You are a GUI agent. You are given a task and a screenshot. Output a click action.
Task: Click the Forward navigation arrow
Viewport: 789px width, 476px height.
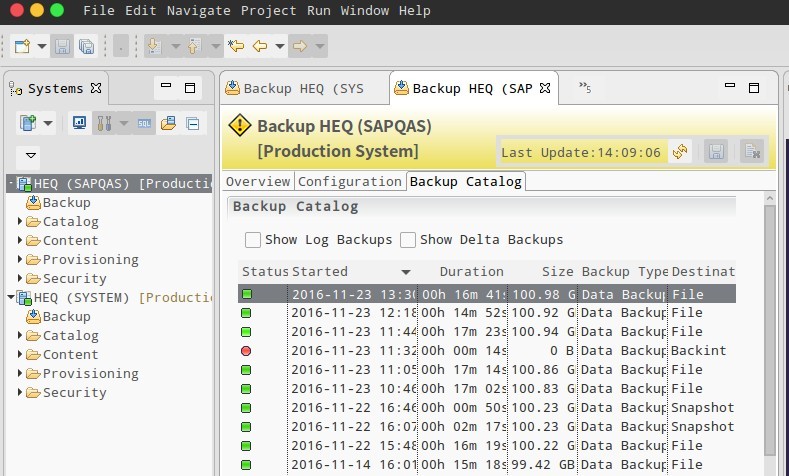300,46
